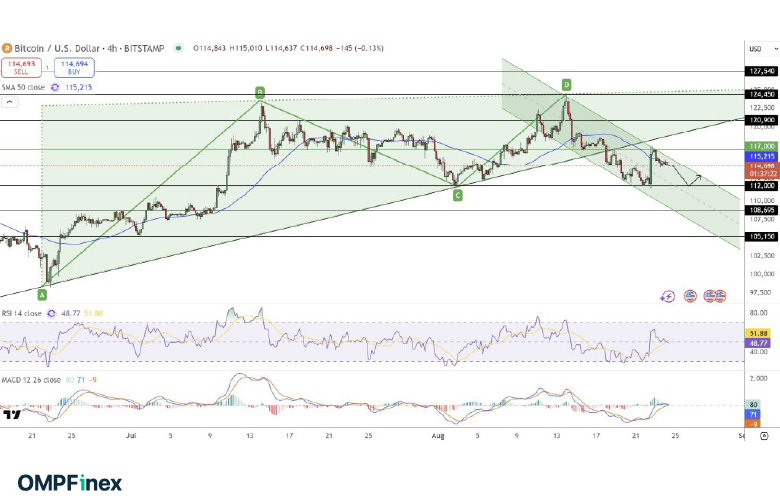The width and height of the screenshot is (780, 503).
Task: Click the first US flag economic event icon
Action: pyautogui.click(x=690, y=296)
